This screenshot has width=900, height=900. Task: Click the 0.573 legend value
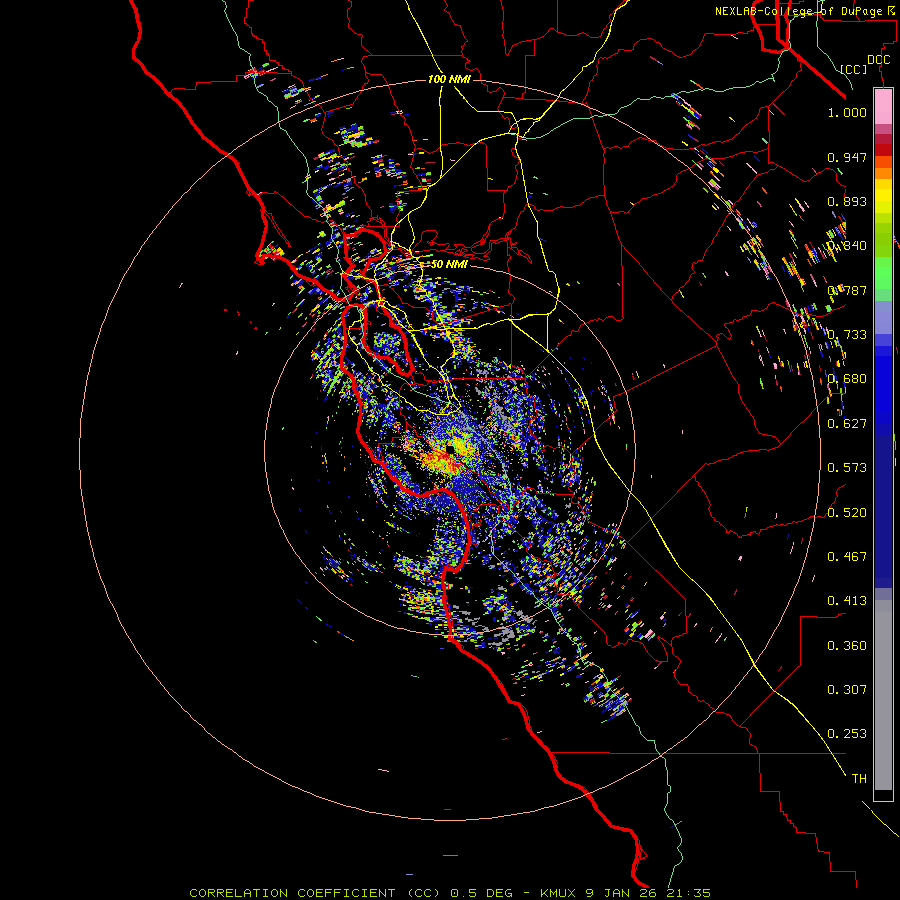pyautogui.click(x=847, y=468)
